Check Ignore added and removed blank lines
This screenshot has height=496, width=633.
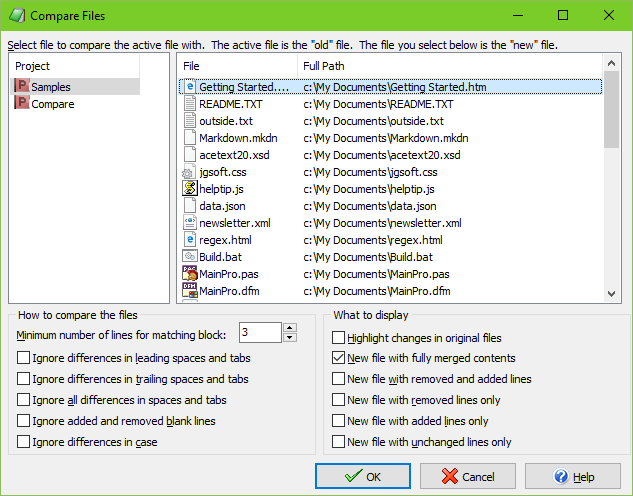coord(23,421)
